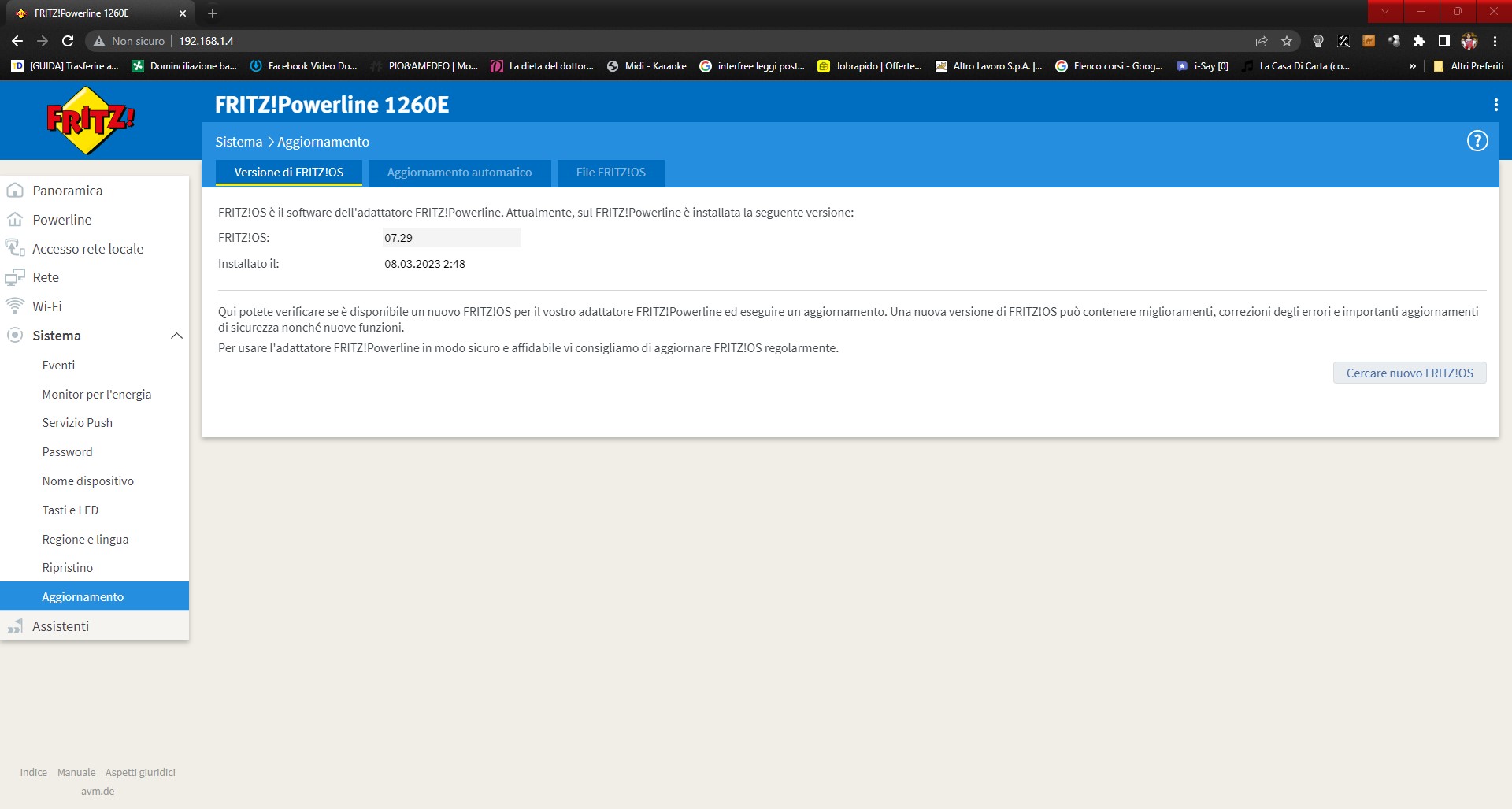Image resolution: width=1512 pixels, height=809 pixels.
Task: Open the avm.de footer link
Action: (98, 792)
